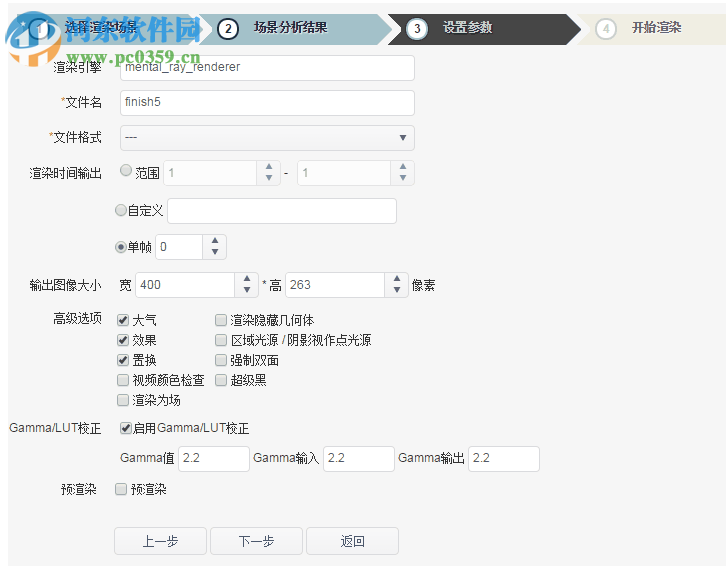Edit the 文件名 field finish5
The image size is (726, 567).
(x=267, y=103)
